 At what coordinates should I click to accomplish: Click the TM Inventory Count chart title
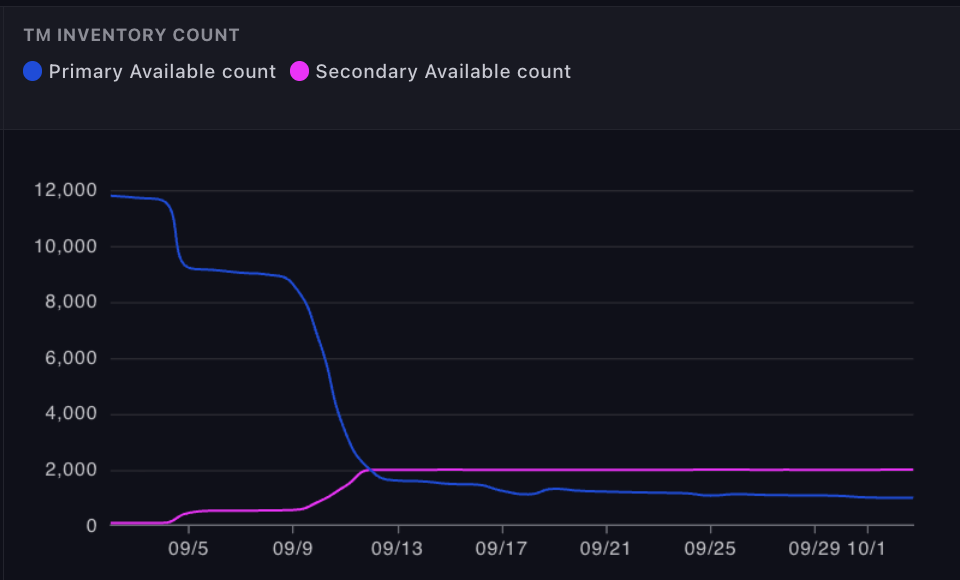pos(132,35)
